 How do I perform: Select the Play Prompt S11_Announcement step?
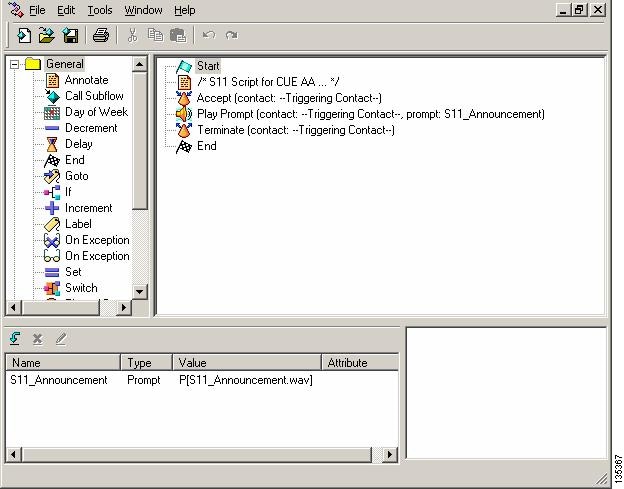[x=370, y=114]
